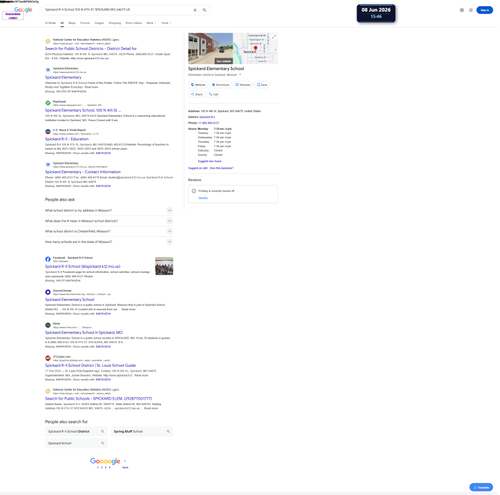This screenshot has height=495, width=500.
Task: Expand the map with the fullscreen arrows icon
Action: 274,37
